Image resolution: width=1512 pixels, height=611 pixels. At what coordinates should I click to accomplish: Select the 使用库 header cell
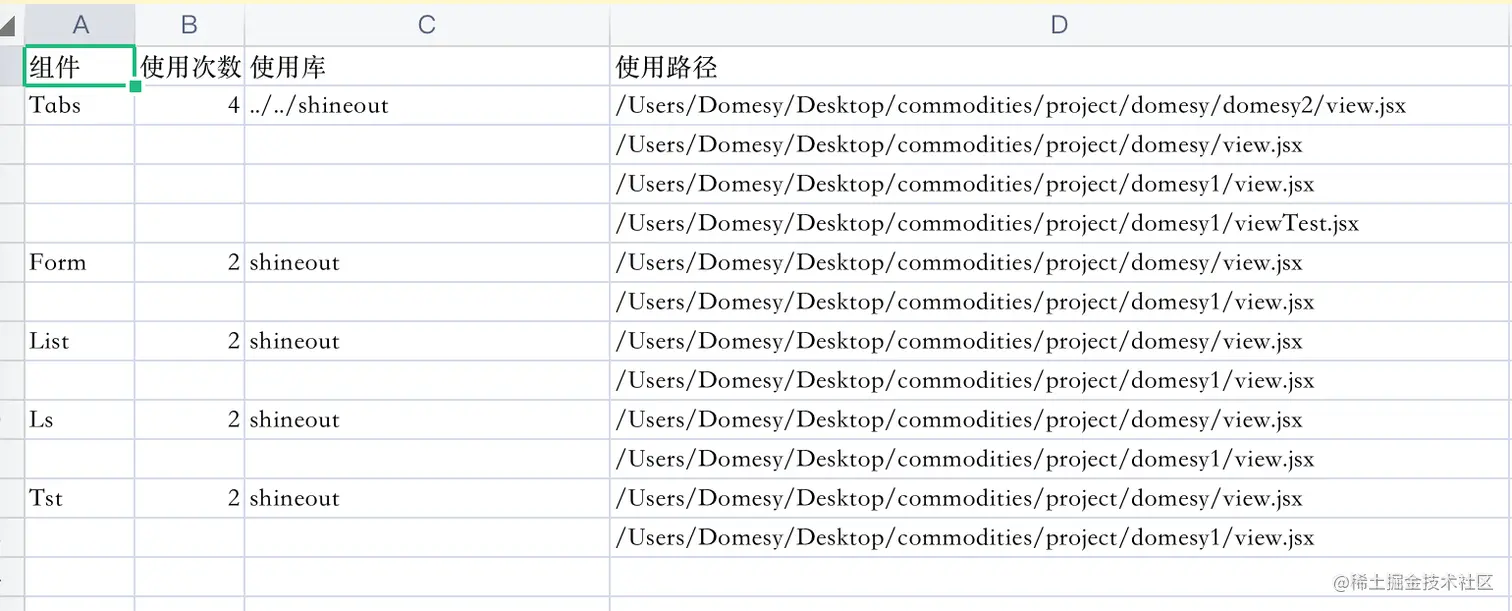coord(427,66)
